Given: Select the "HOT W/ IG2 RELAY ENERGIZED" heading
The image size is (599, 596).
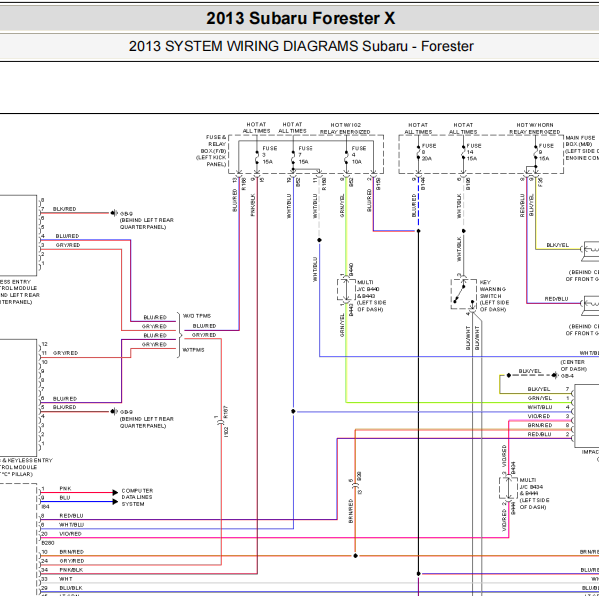Looking at the screenshot, I should [x=345, y=128].
